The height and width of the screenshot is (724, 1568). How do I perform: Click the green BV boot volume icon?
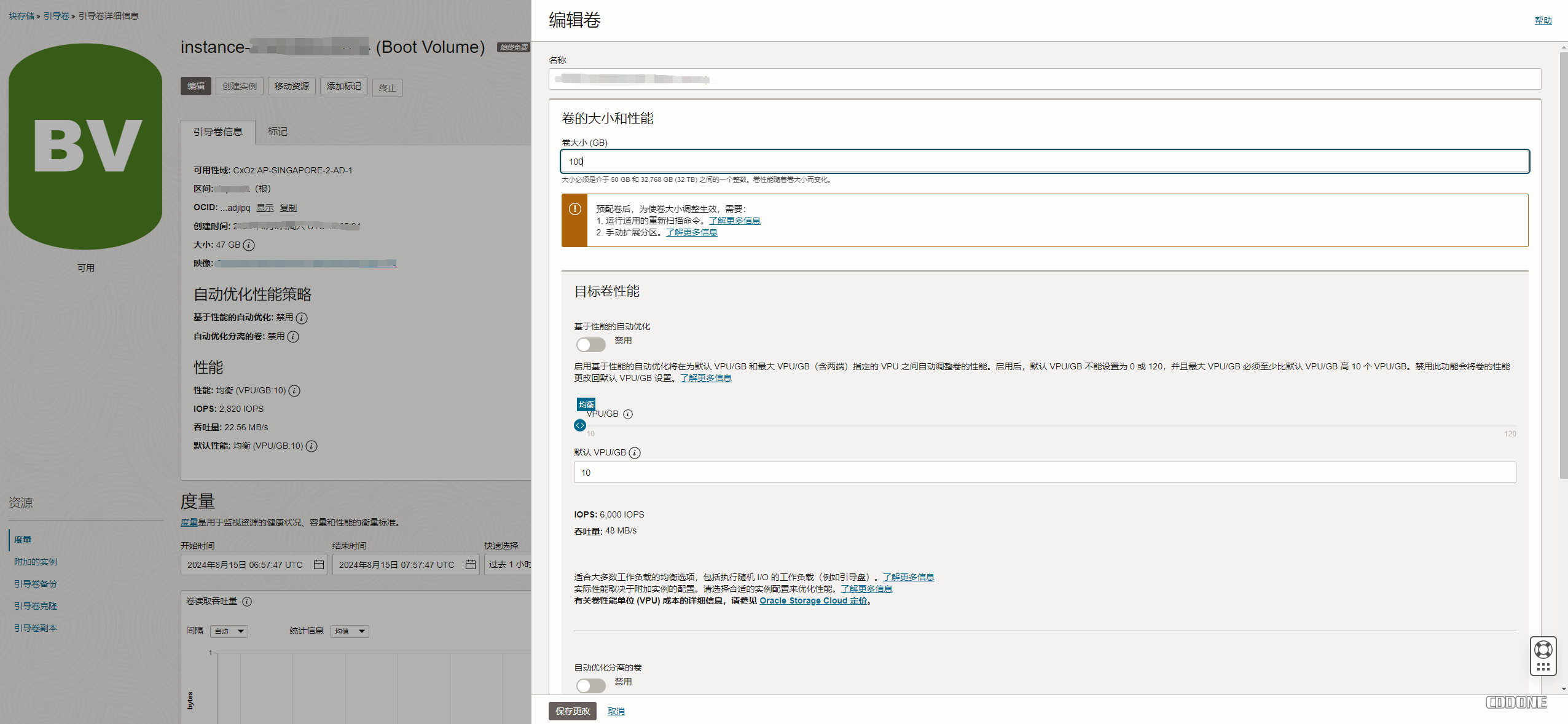85,146
